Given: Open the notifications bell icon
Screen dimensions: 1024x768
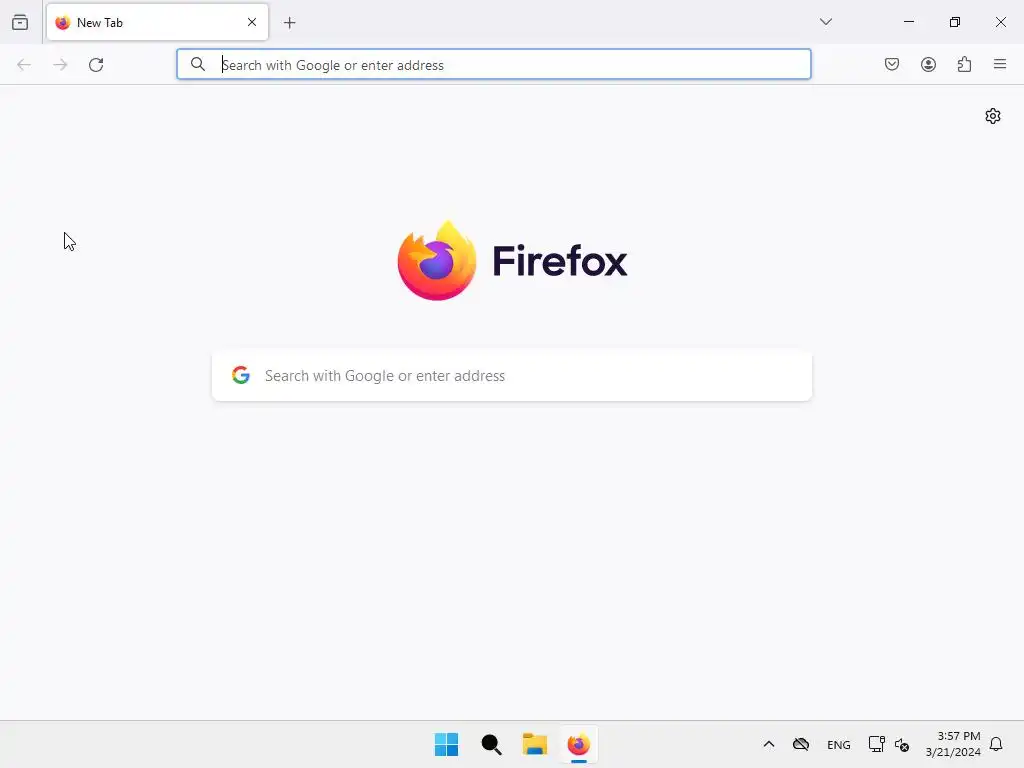Looking at the screenshot, I should click(996, 744).
